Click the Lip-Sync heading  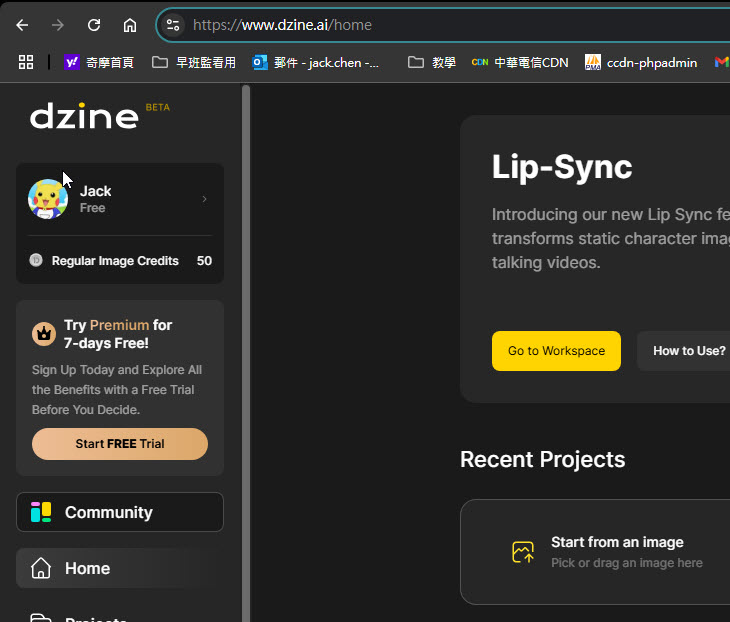tap(562, 167)
